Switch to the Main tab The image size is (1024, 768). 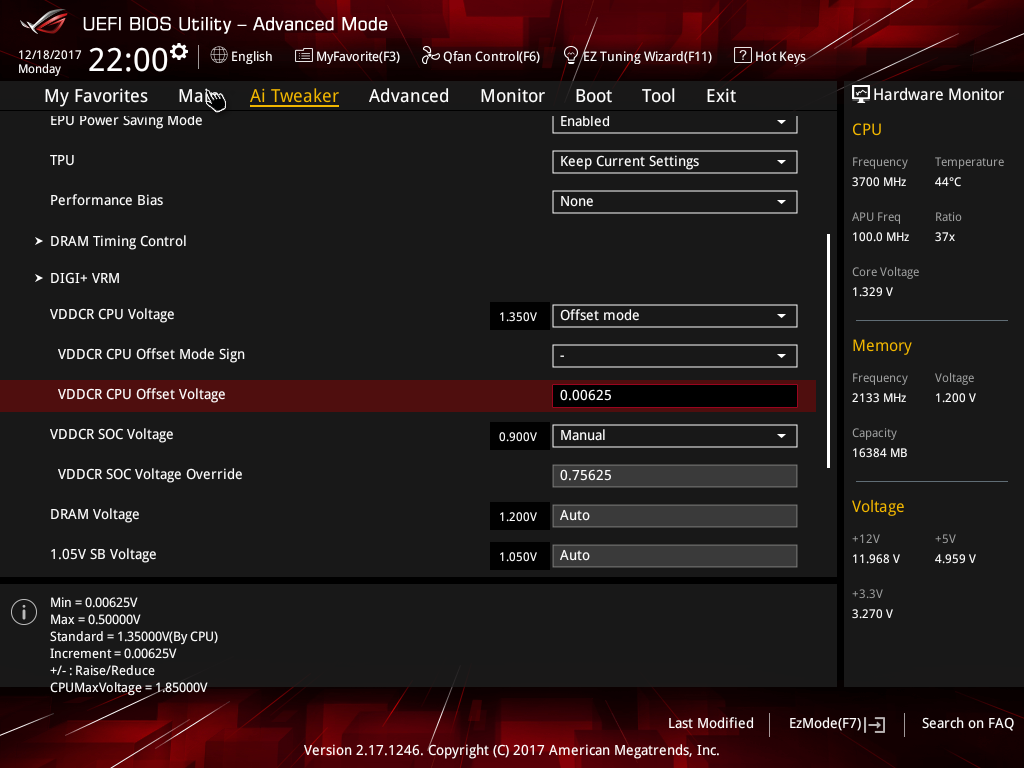(194, 95)
